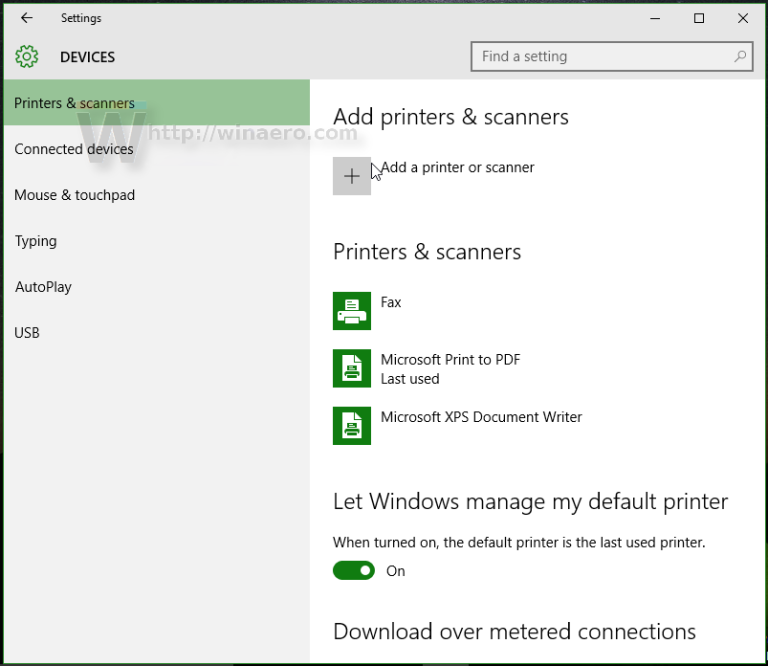This screenshot has height=666, width=768.
Task: Switch to Connected devices section
Action: 74,149
